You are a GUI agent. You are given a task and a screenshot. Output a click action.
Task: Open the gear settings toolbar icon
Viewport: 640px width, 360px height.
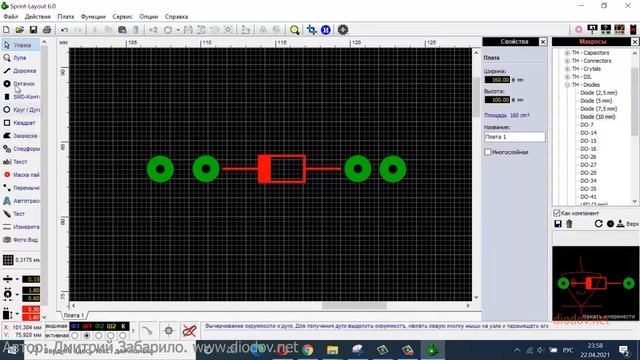(x=343, y=30)
